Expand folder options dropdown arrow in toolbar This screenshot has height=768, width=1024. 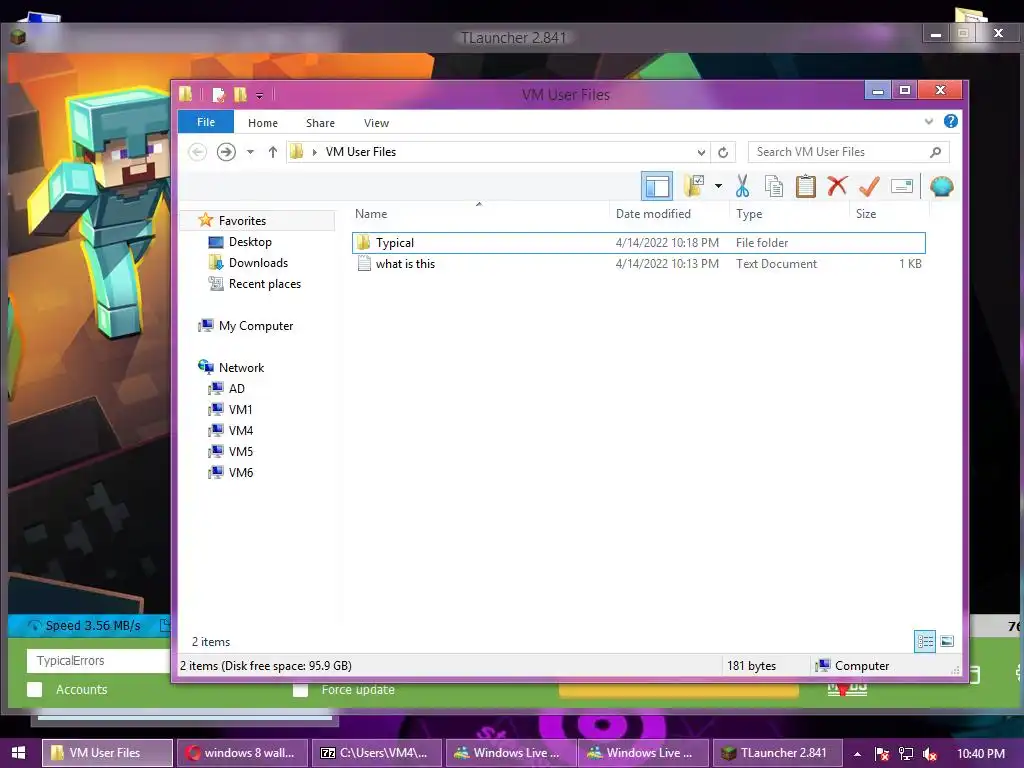pyautogui.click(x=718, y=186)
